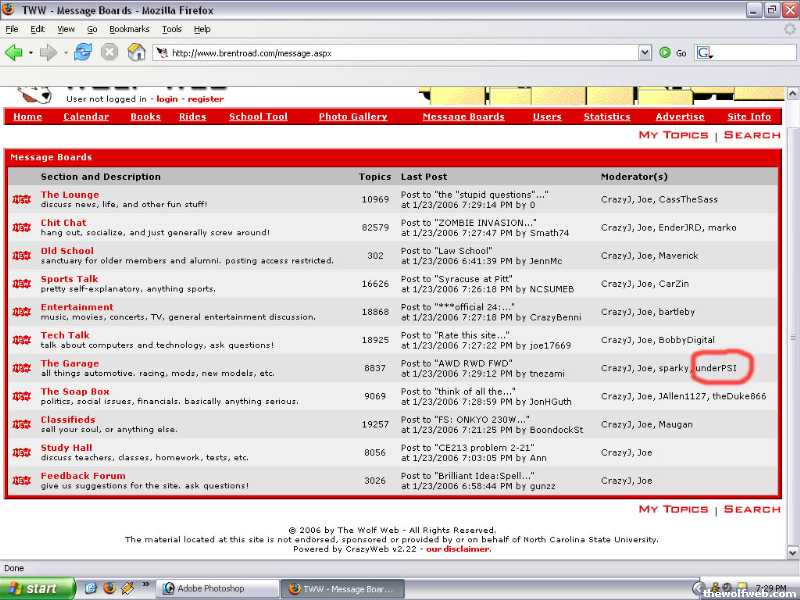The image size is (800, 600).
Task: Click the Reload page icon
Action: coord(83,52)
